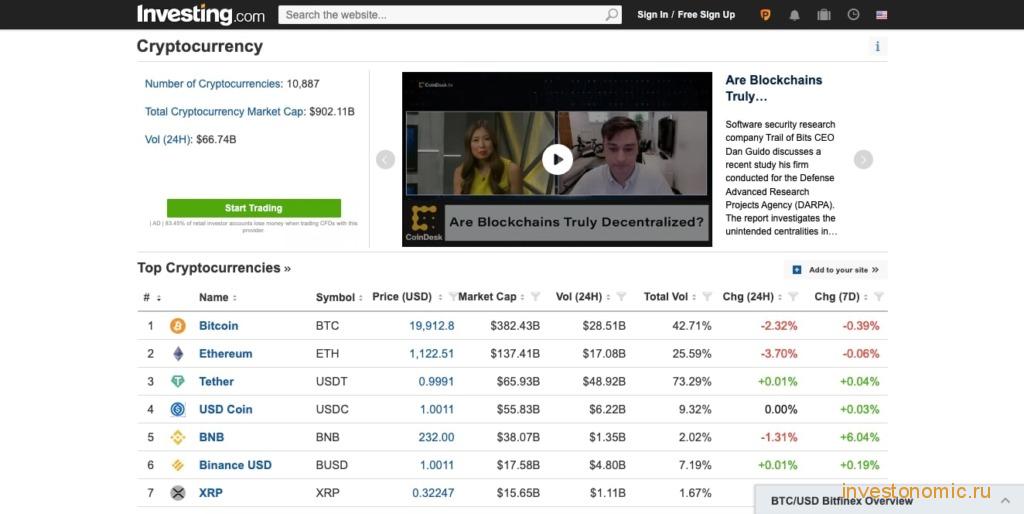Image resolution: width=1024 pixels, height=514 pixels.
Task: Open the Vol (24H) filter funnel
Action: pos(621,297)
